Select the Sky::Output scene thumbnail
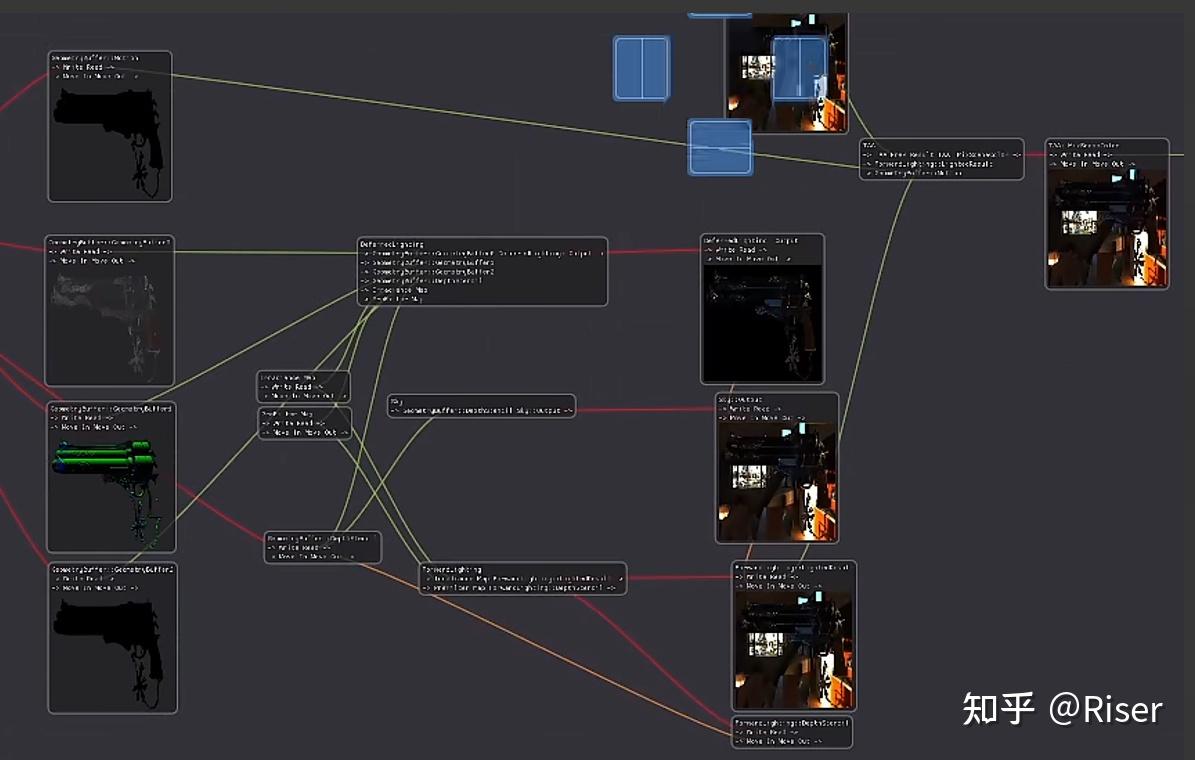Image resolution: width=1195 pixels, height=760 pixels. 777,482
